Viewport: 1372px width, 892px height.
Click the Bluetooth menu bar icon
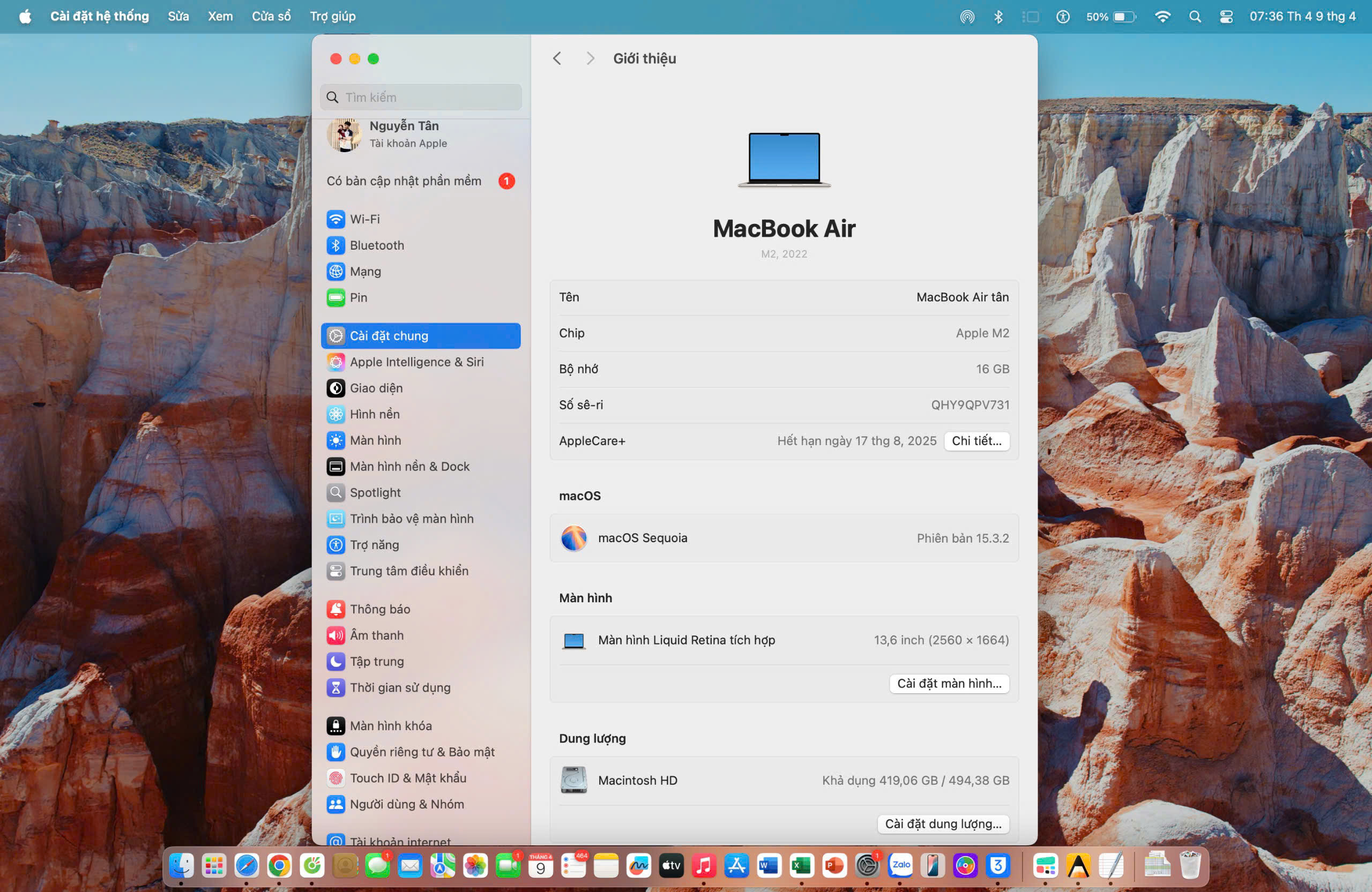pos(998,16)
